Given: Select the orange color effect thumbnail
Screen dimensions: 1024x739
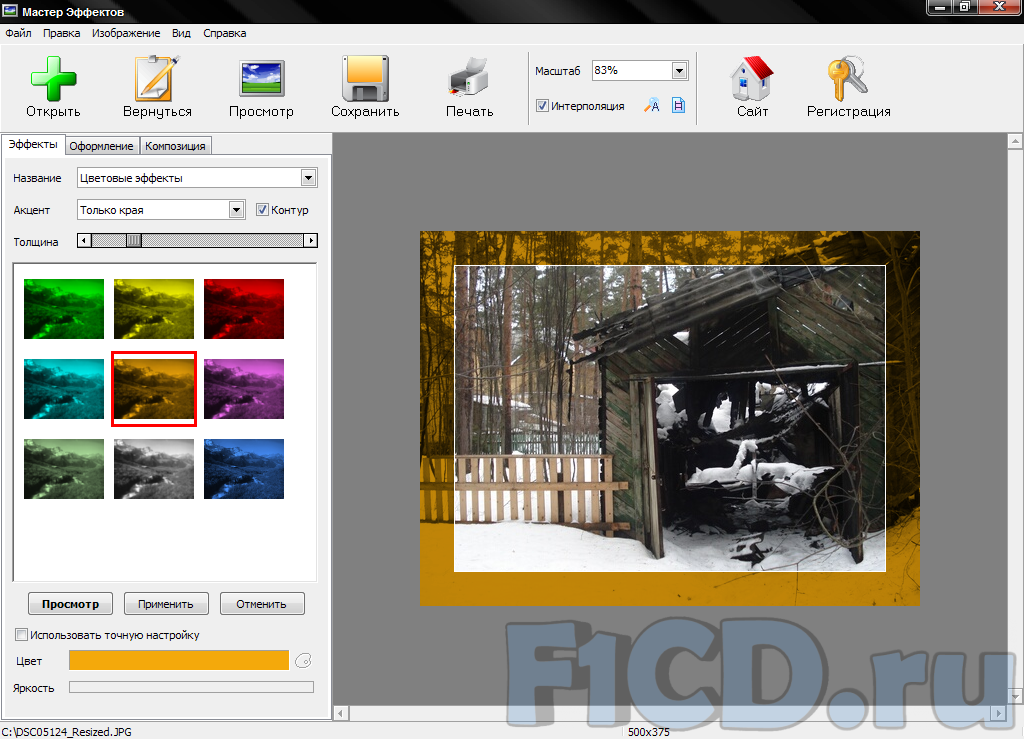Looking at the screenshot, I should [x=154, y=389].
